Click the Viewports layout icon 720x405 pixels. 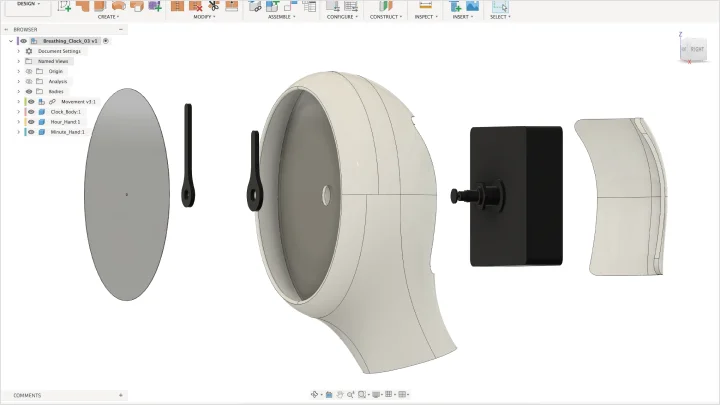click(402, 394)
